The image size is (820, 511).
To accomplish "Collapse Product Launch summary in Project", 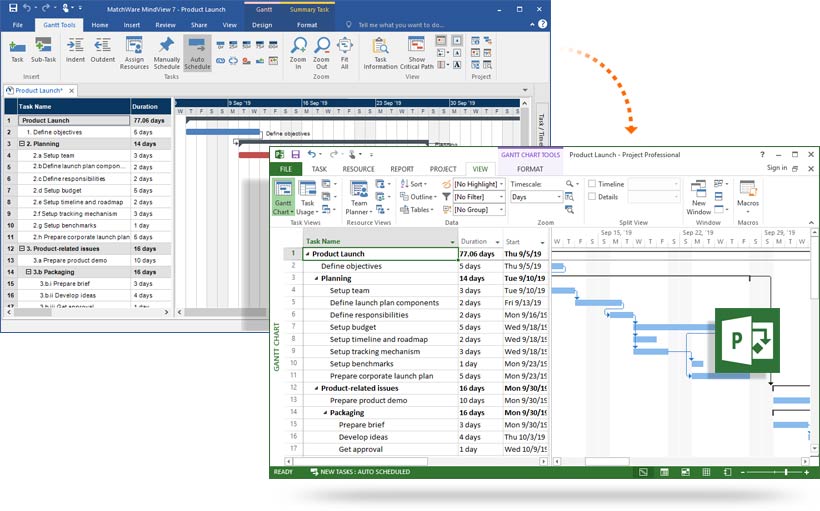I will click(308, 254).
